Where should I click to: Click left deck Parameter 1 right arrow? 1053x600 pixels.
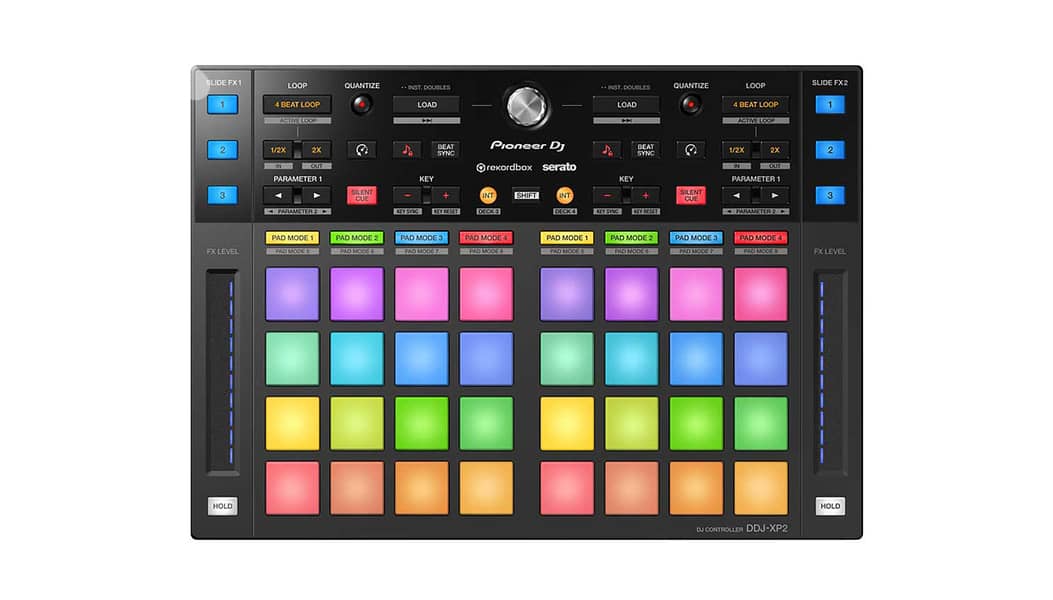(316, 196)
